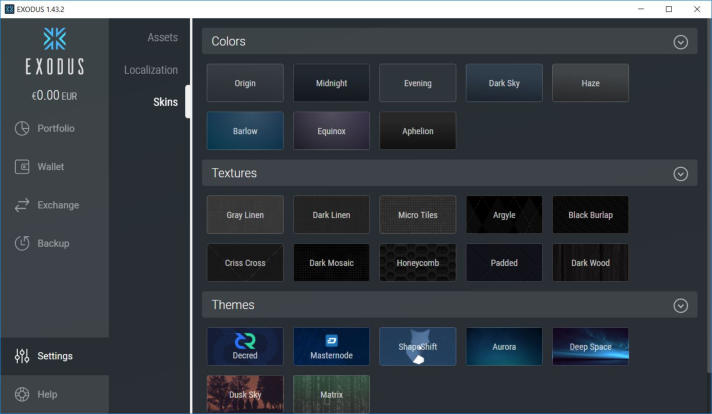Select the Barlow color skin
This screenshot has width=712, height=414.
245,131
